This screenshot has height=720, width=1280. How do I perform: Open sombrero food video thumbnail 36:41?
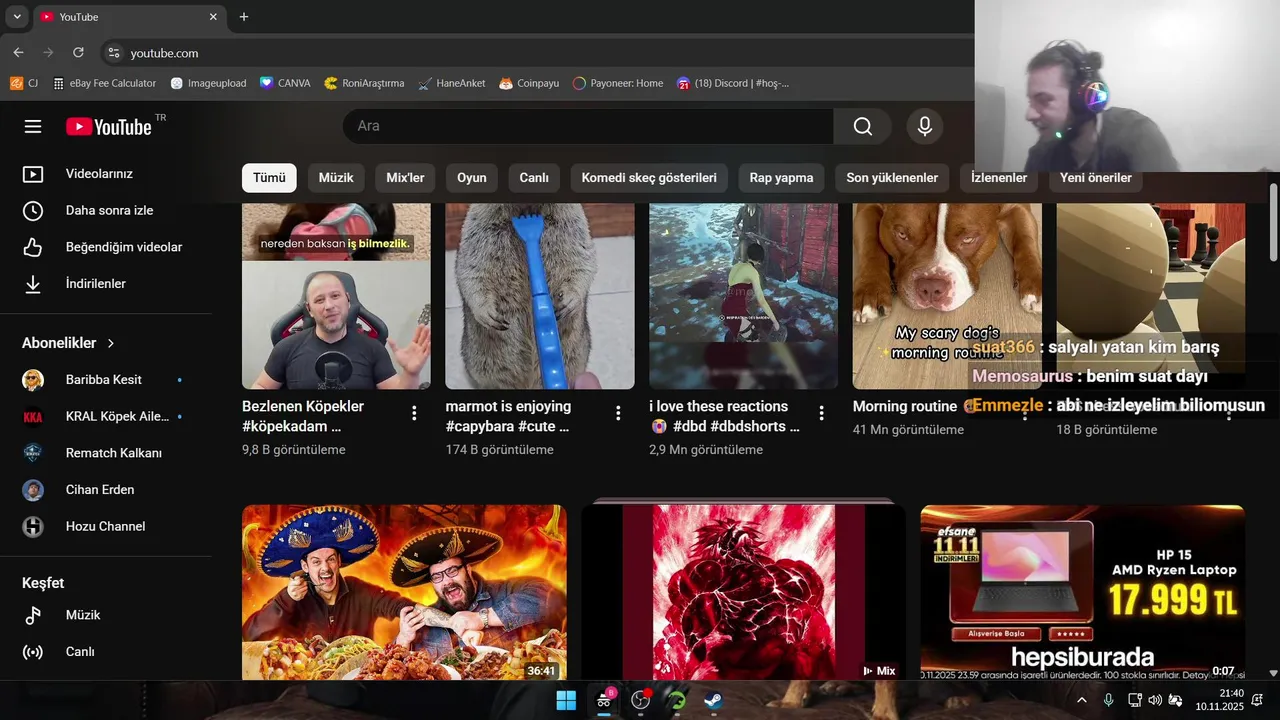[x=404, y=592]
